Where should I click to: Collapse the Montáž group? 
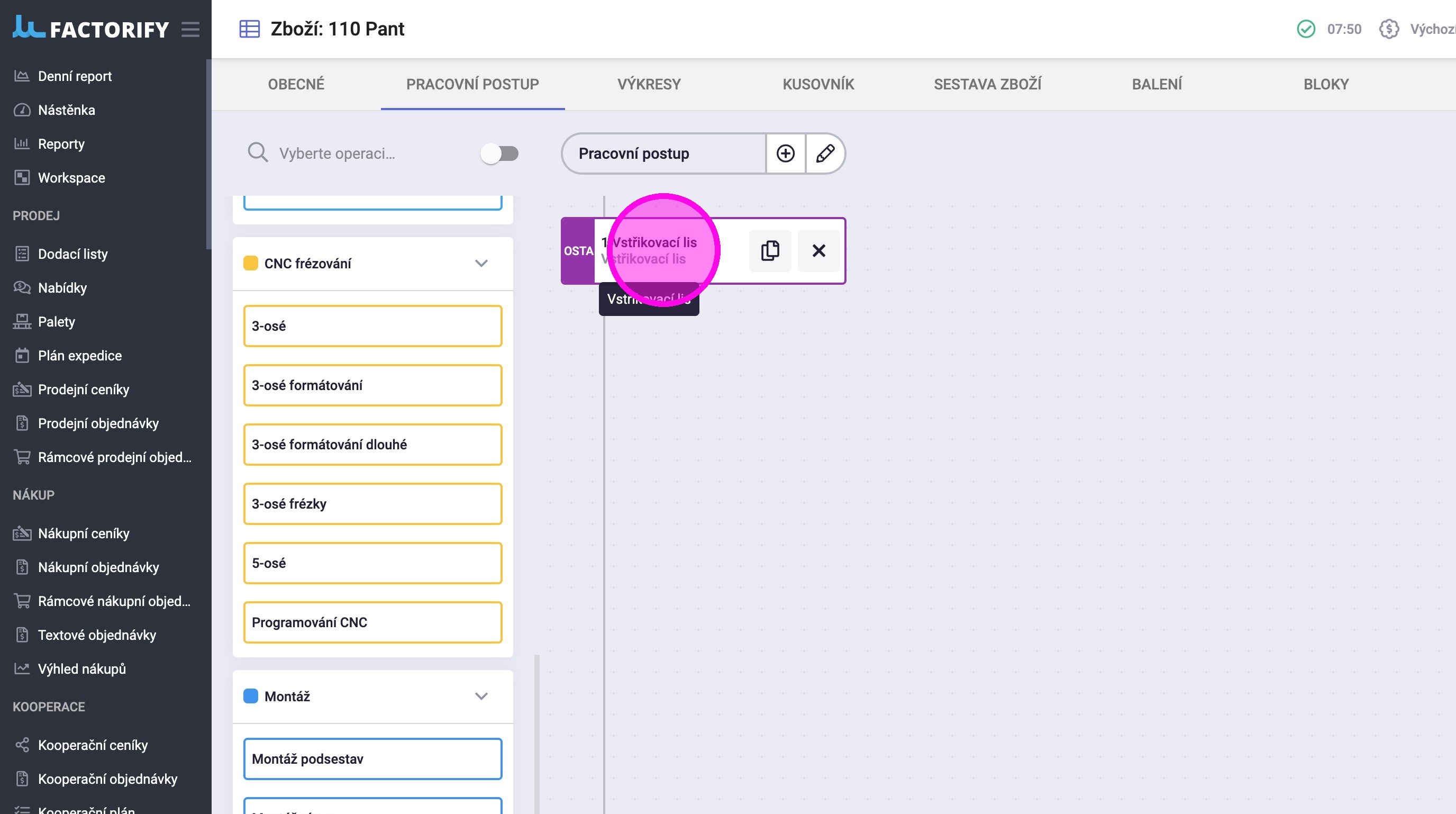click(481, 696)
